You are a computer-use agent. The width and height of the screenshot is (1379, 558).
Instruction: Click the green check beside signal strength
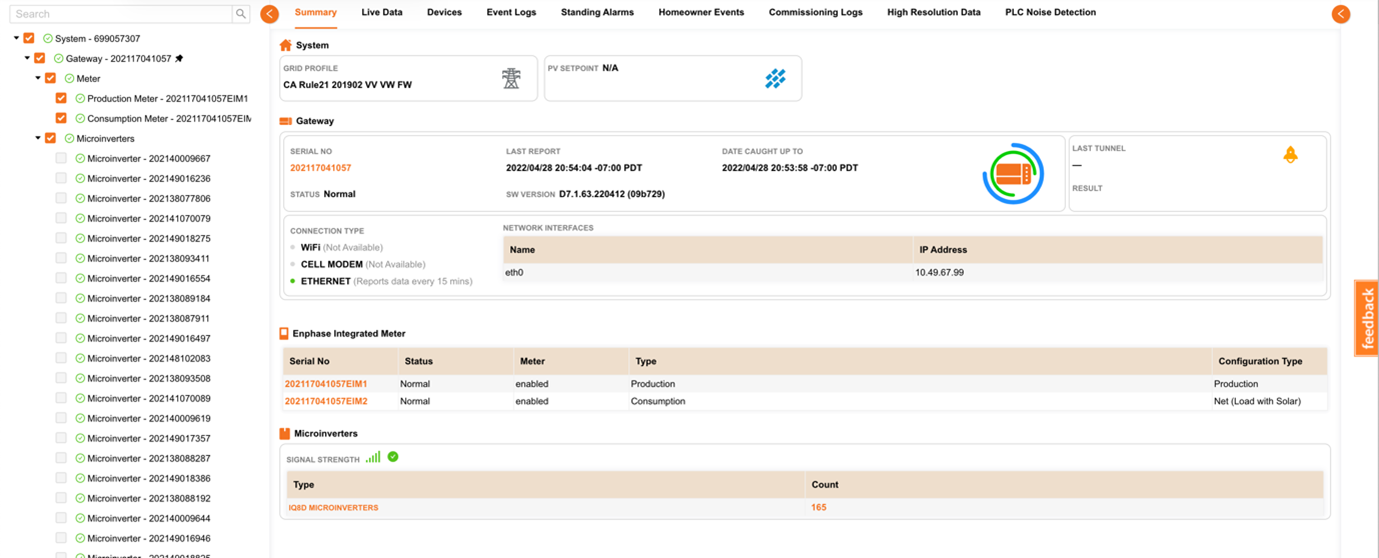[393, 457]
